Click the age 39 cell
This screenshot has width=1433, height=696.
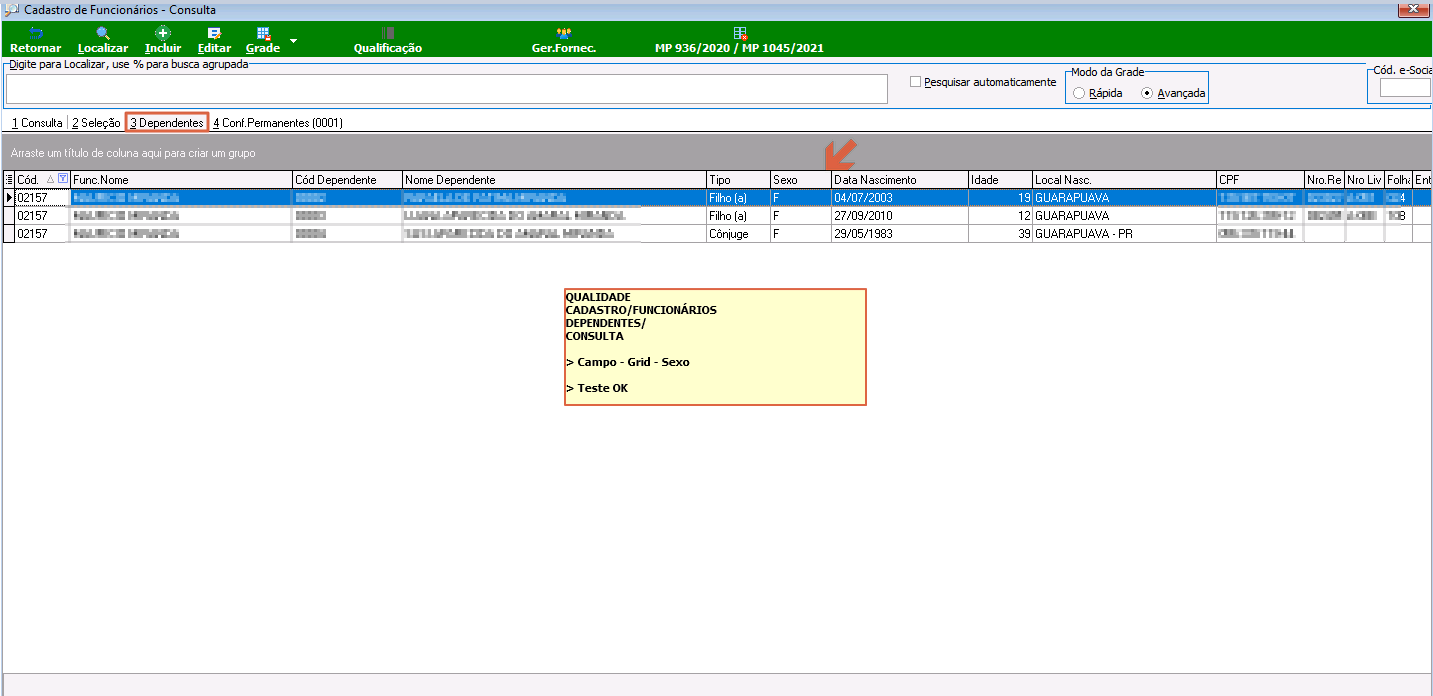click(1000, 234)
